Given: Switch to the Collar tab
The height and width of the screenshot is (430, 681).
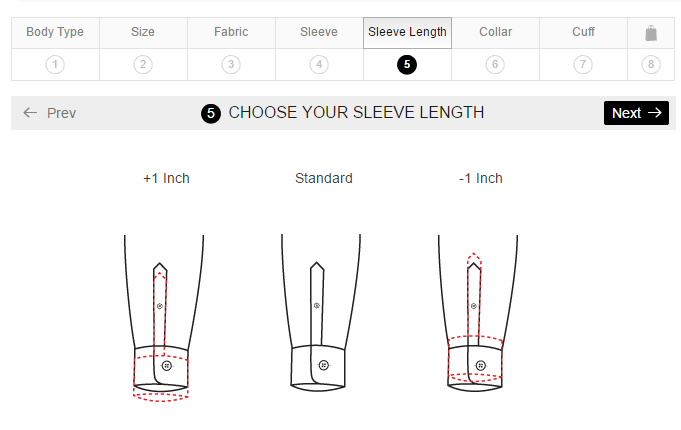Looking at the screenshot, I should pos(495,32).
